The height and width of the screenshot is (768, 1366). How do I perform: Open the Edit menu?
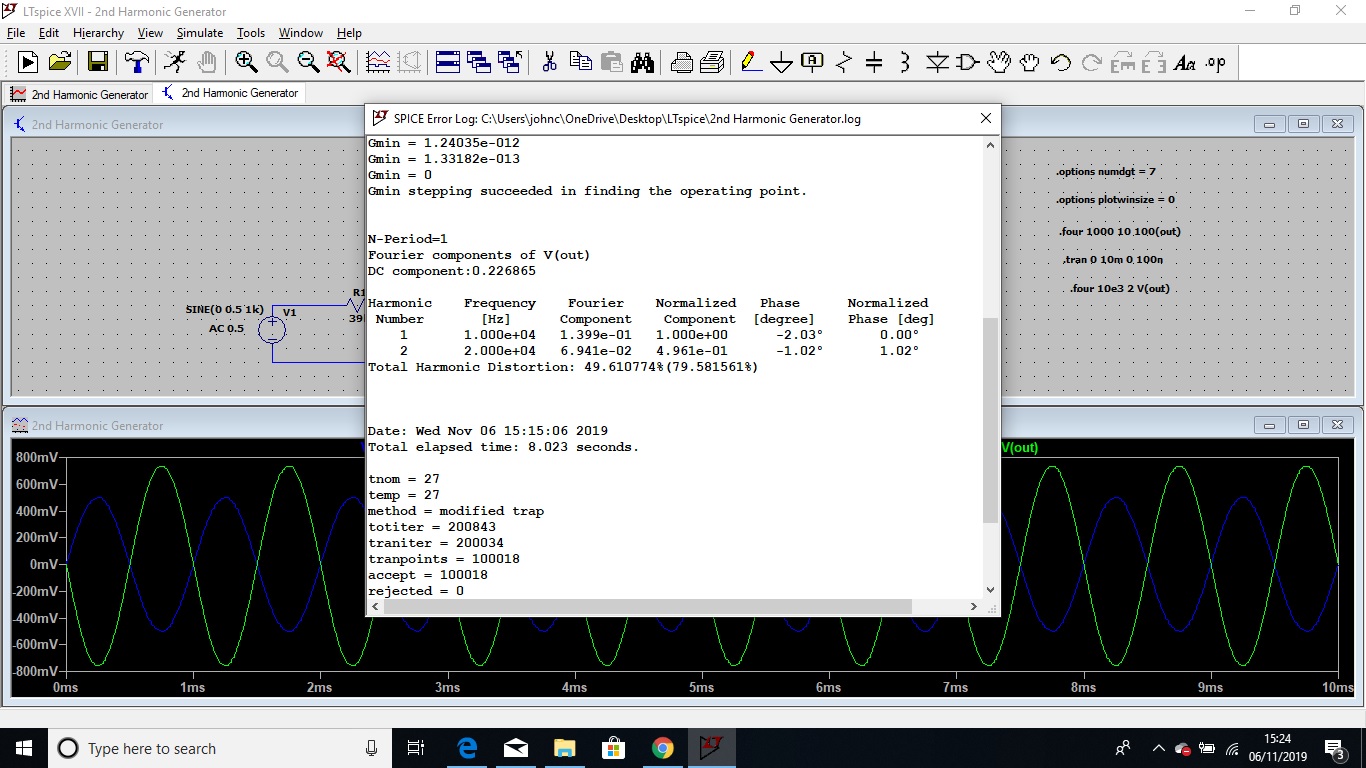point(48,33)
